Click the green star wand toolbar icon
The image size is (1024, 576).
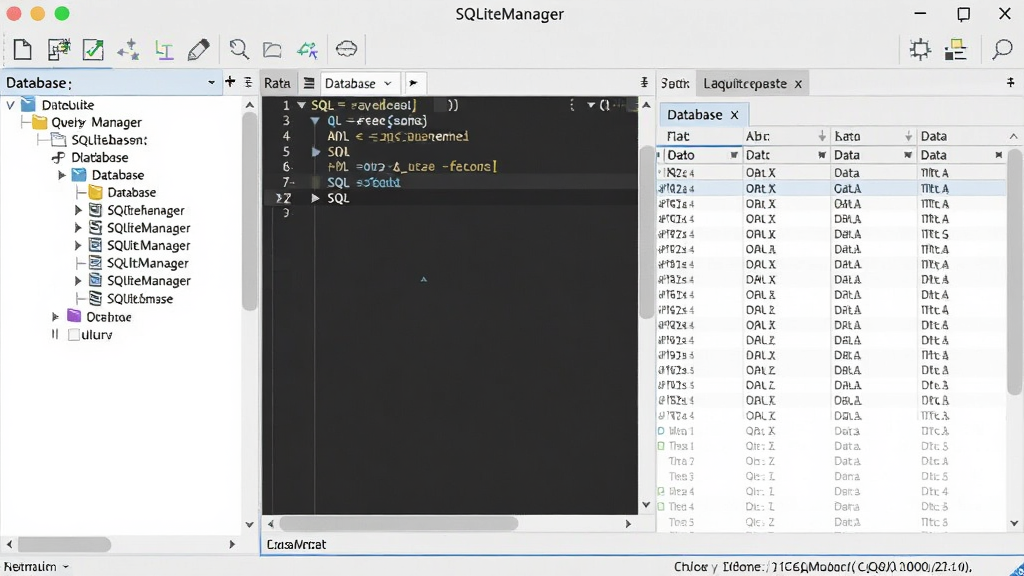307,50
